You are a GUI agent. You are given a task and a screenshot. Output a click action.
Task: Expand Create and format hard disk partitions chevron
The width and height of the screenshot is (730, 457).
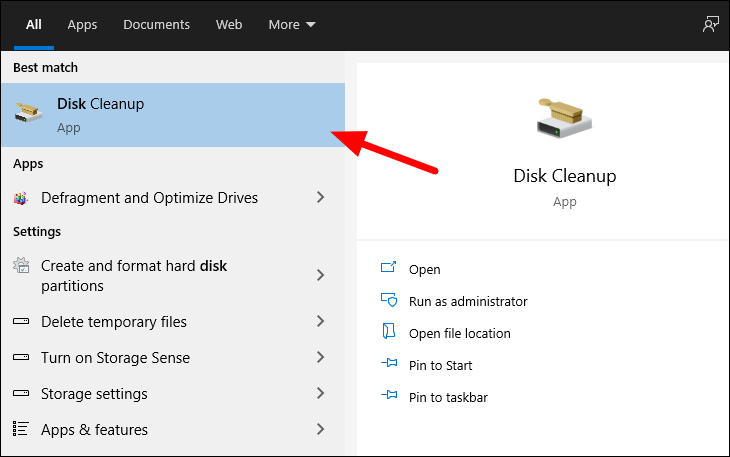tap(320, 275)
